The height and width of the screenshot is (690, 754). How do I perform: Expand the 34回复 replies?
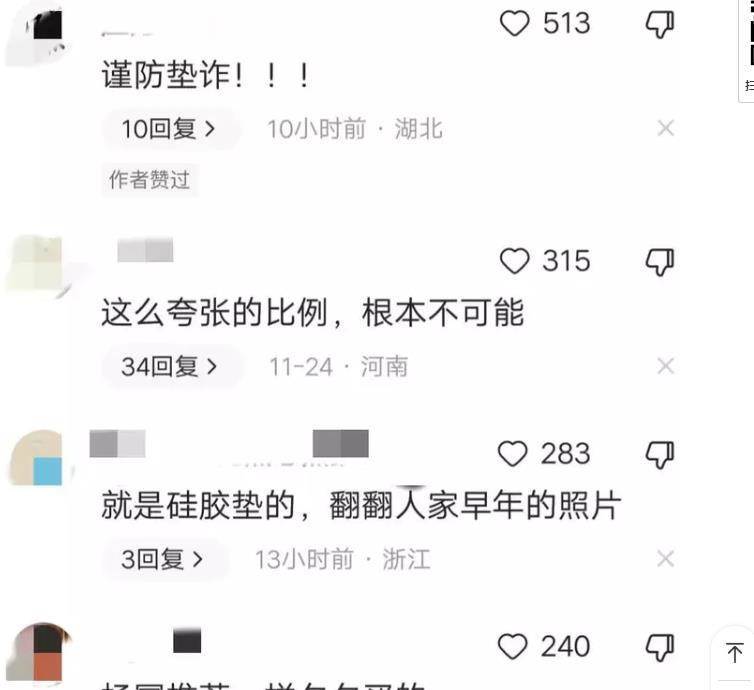pyautogui.click(x=171, y=367)
